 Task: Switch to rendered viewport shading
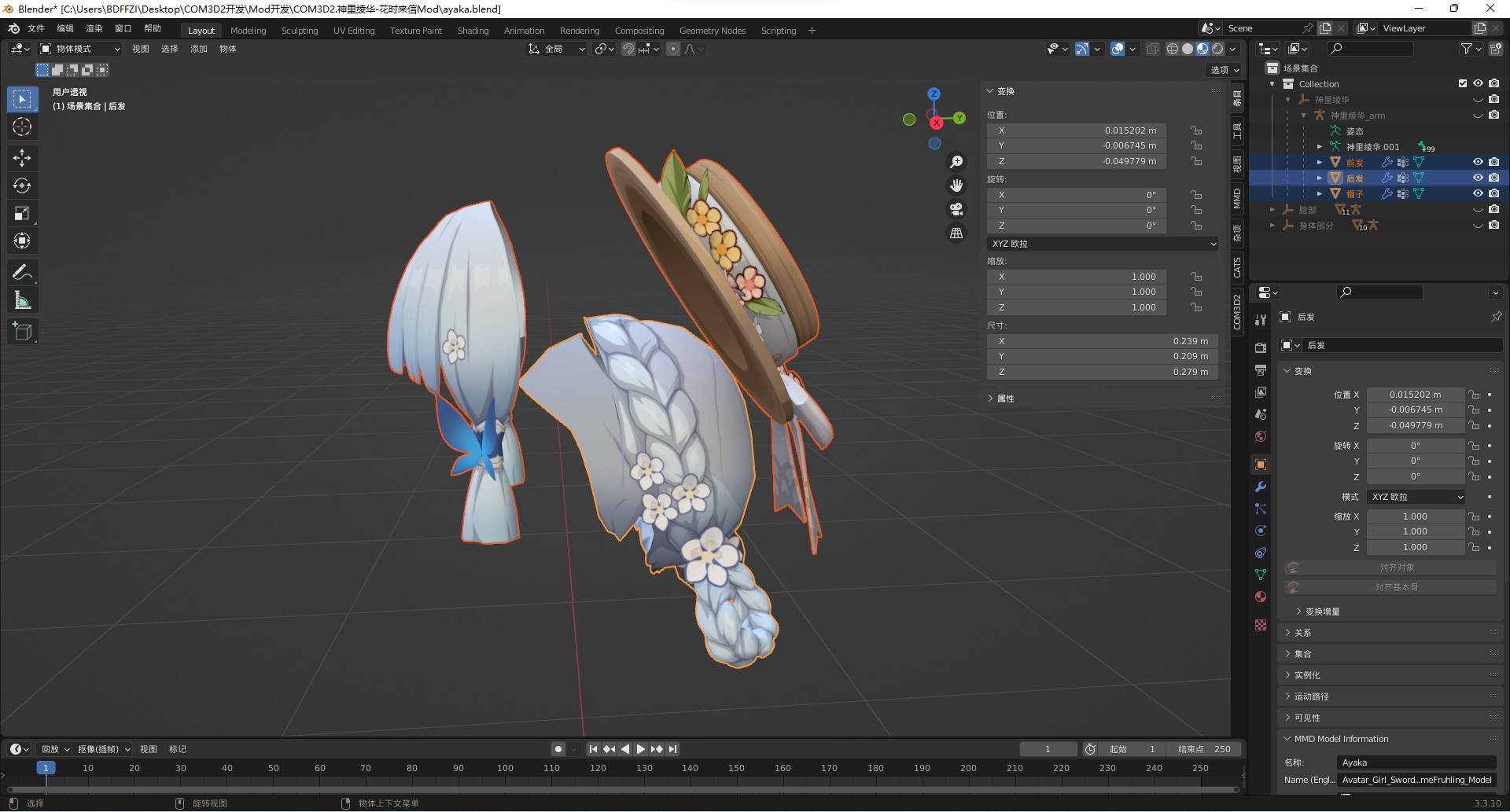tap(1217, 49)
